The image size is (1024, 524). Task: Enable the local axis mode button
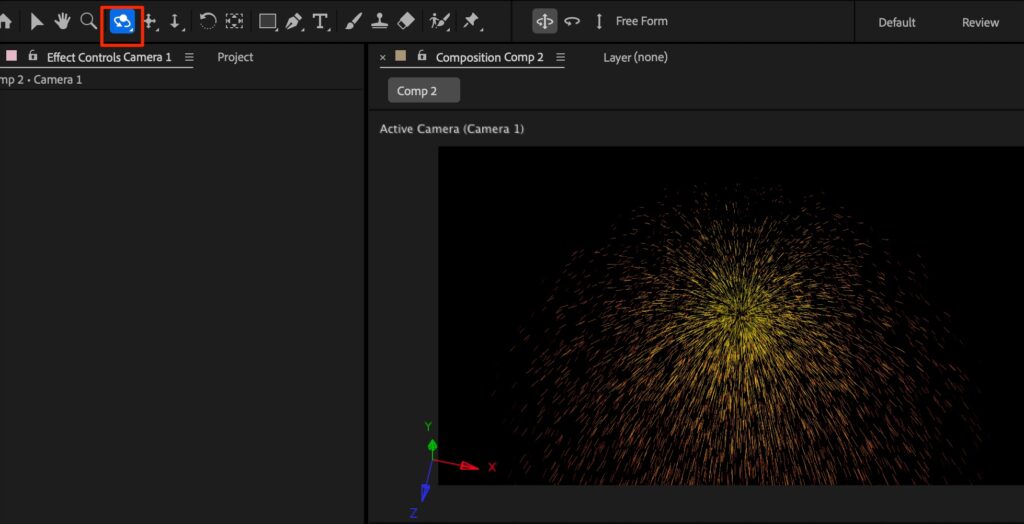[545, 21]
